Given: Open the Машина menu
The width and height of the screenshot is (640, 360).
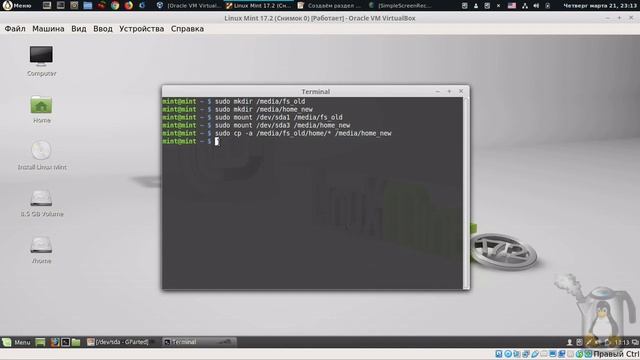Looking at the screenshot, I should pyautogui.click(x=48, y=29).
